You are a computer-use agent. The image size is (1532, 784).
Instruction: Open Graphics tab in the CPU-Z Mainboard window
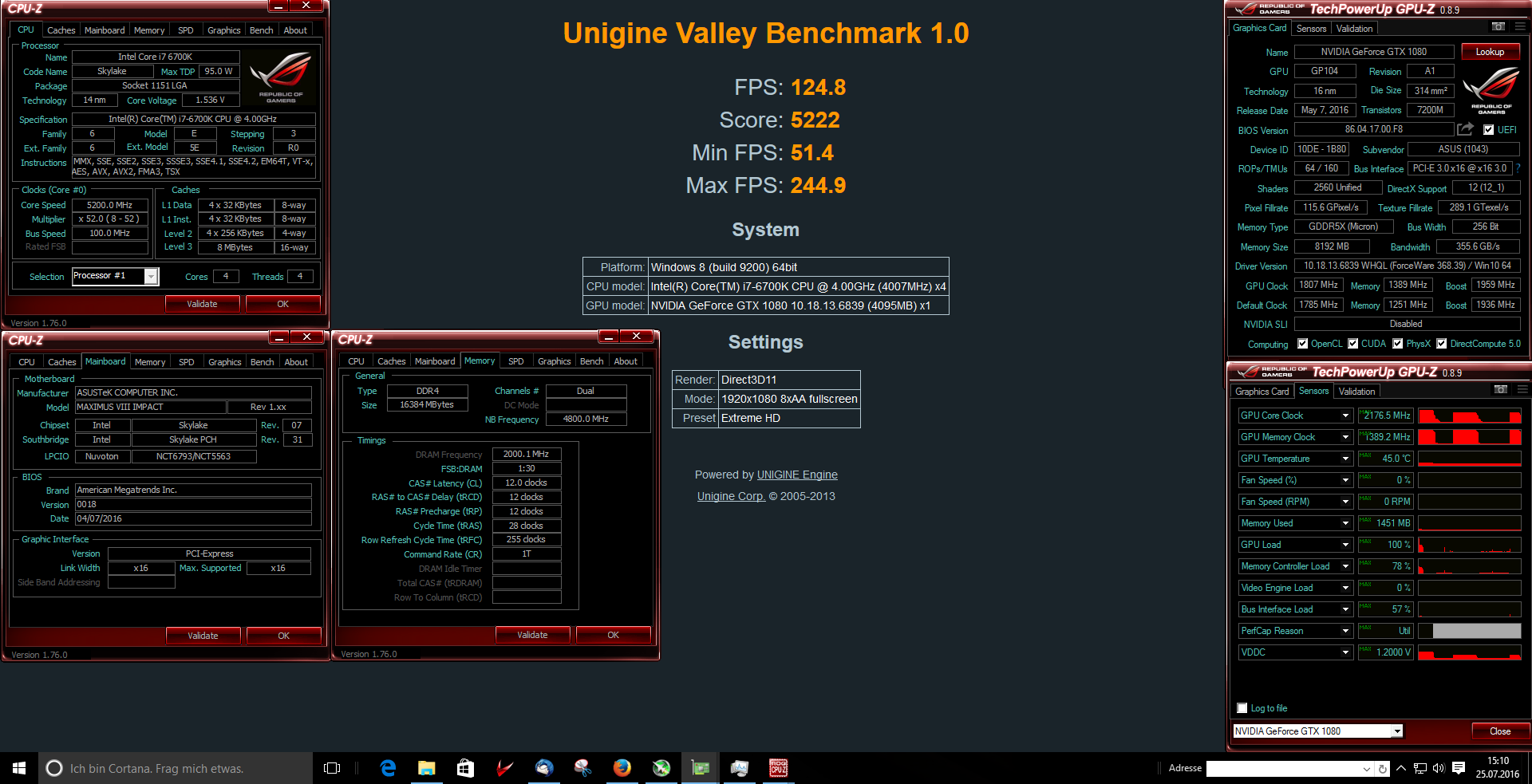pyautogui.click(x=225, y=362)
